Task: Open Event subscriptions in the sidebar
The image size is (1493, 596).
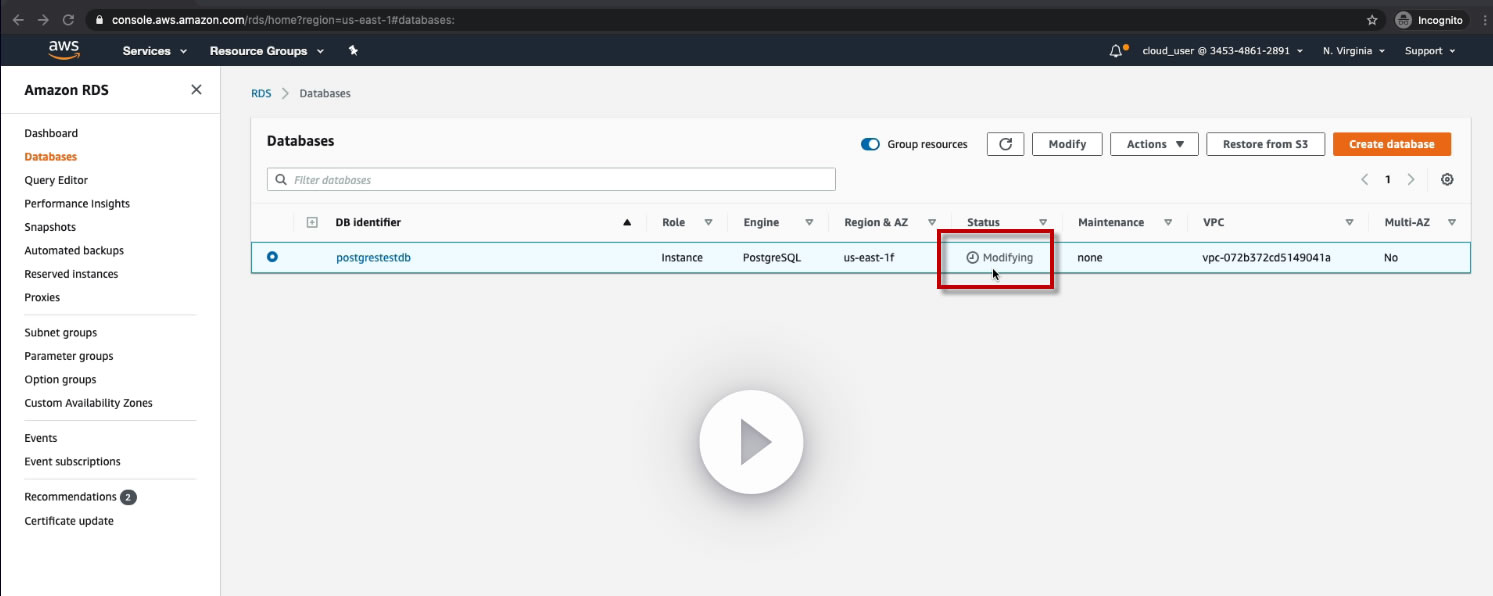Action: pos(72,461)
